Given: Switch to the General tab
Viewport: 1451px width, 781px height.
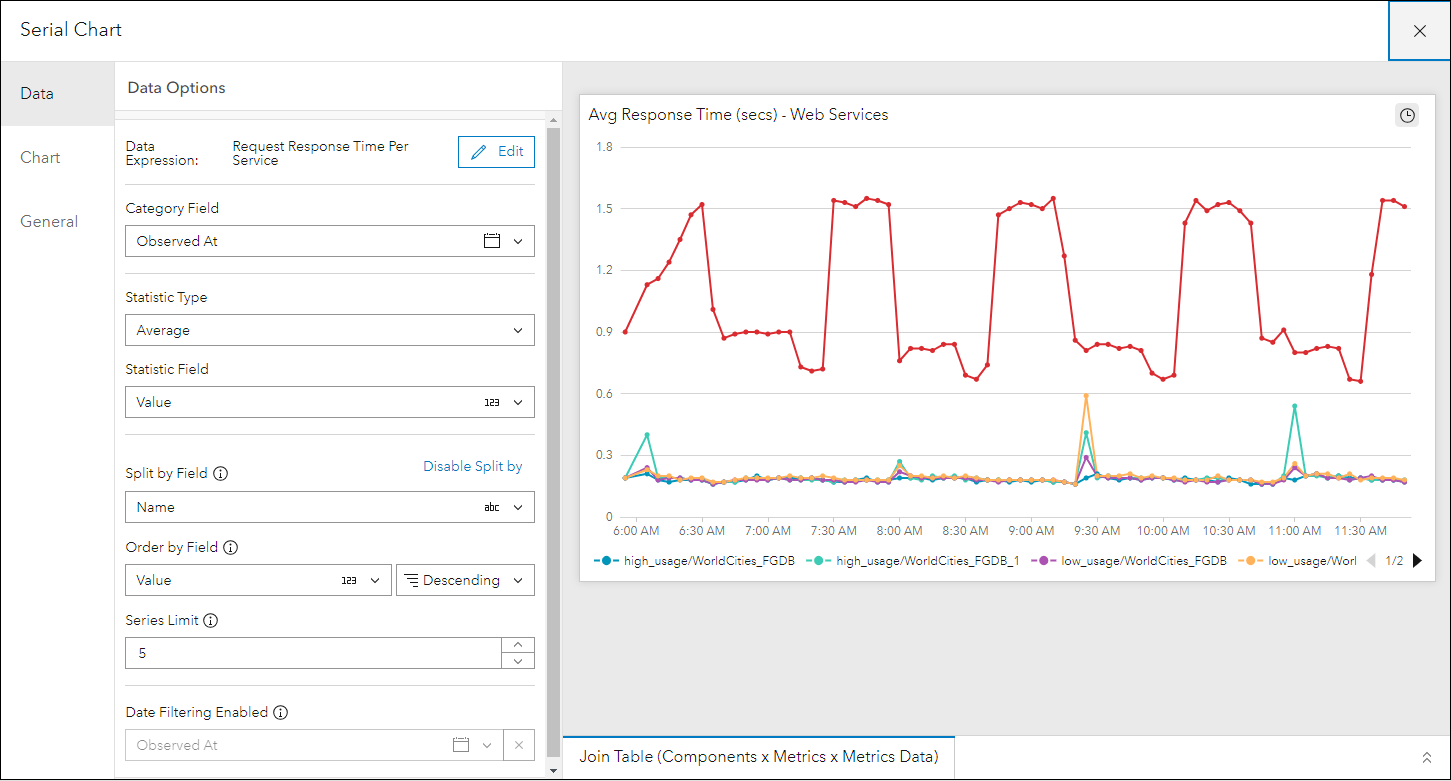Looking at the screenshot, I should click(x=49, y=222).
